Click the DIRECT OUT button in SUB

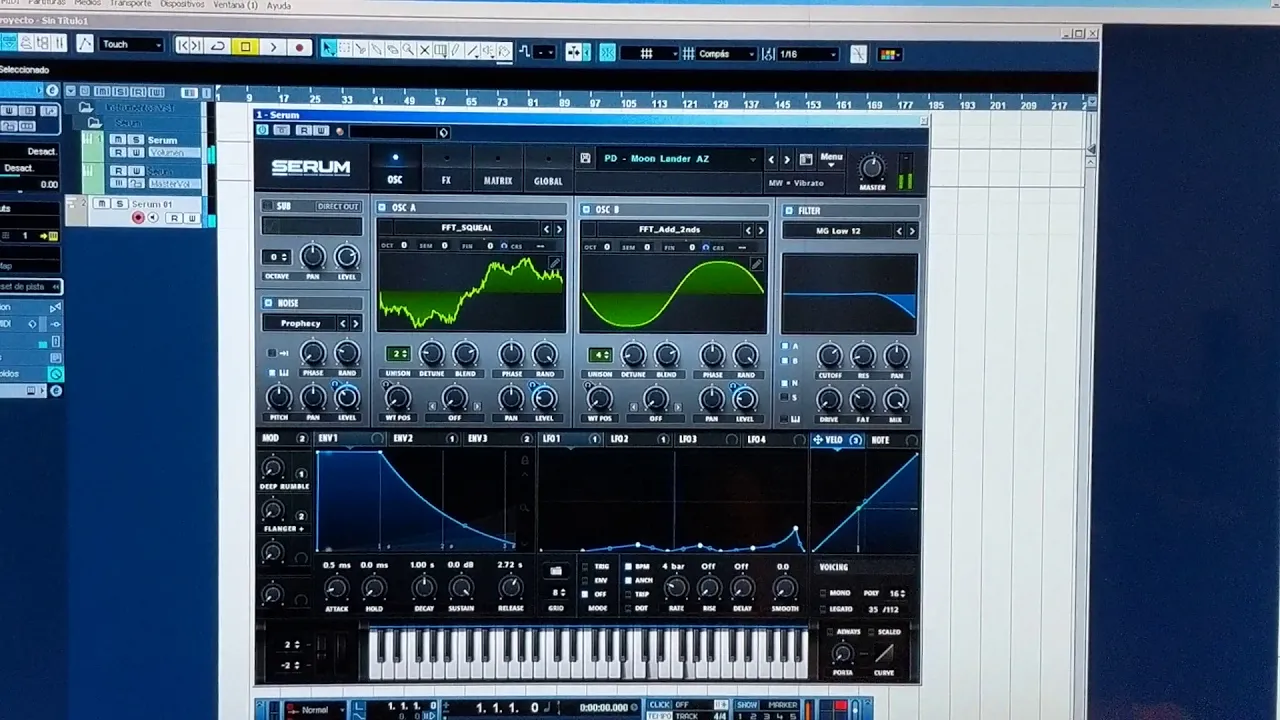tap(338, 206)
